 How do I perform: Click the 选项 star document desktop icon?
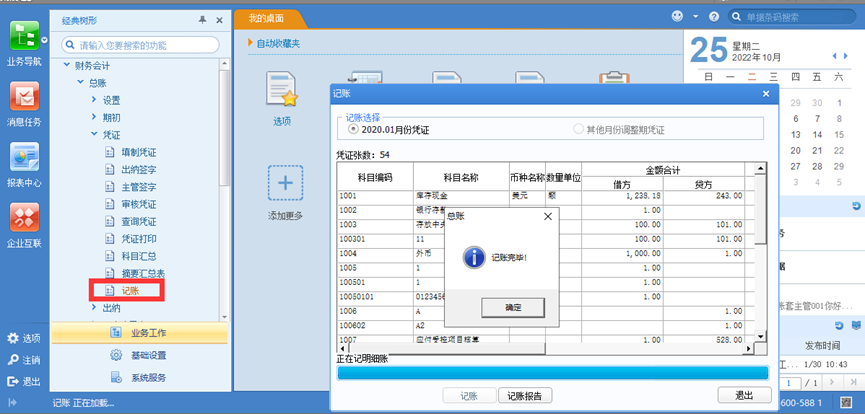click(x=282, y=89)
